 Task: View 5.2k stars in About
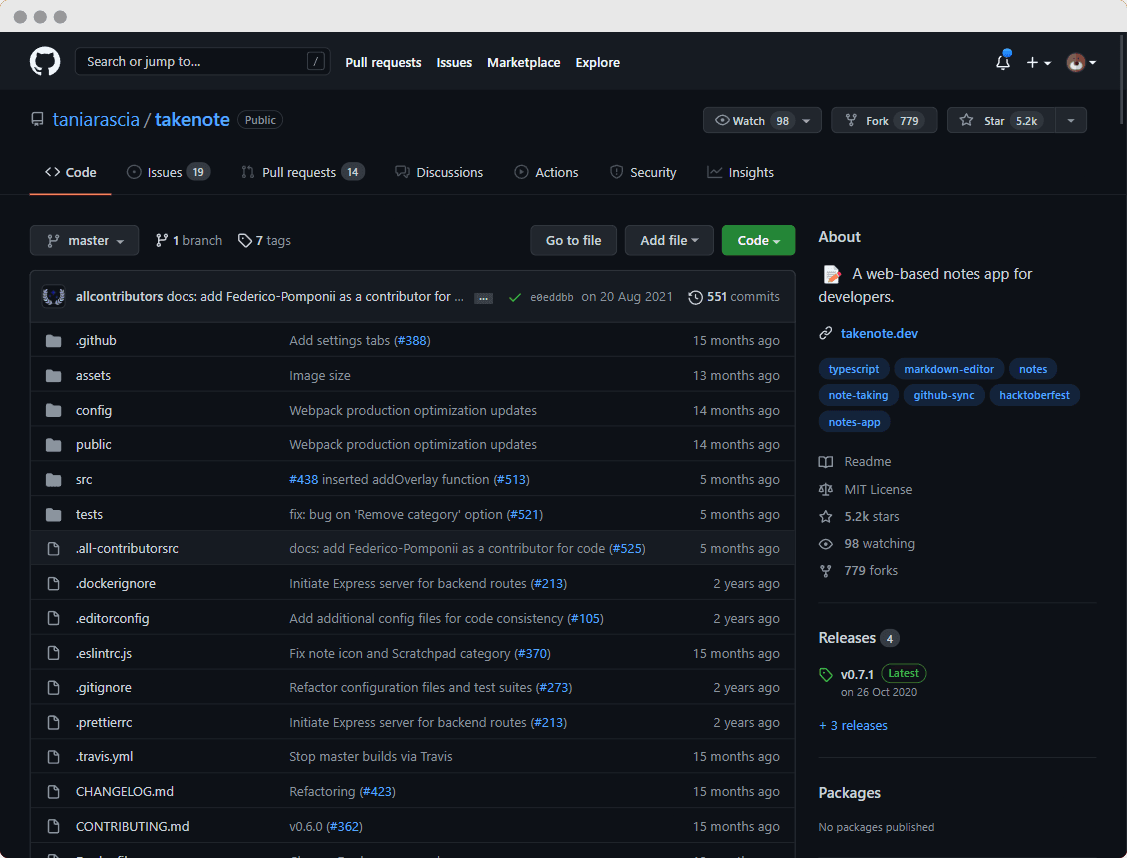click(x=859, y=517)
